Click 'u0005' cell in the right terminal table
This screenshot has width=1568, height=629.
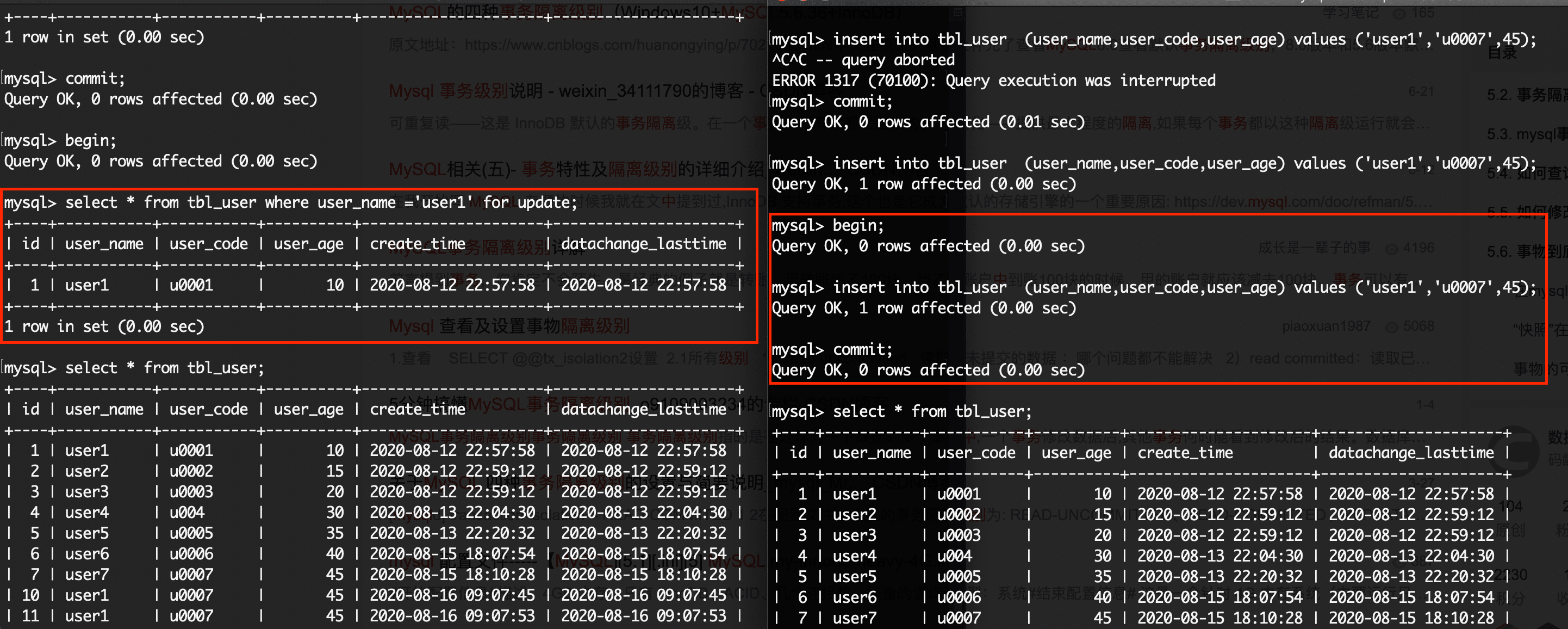click(x=959, y=577)
